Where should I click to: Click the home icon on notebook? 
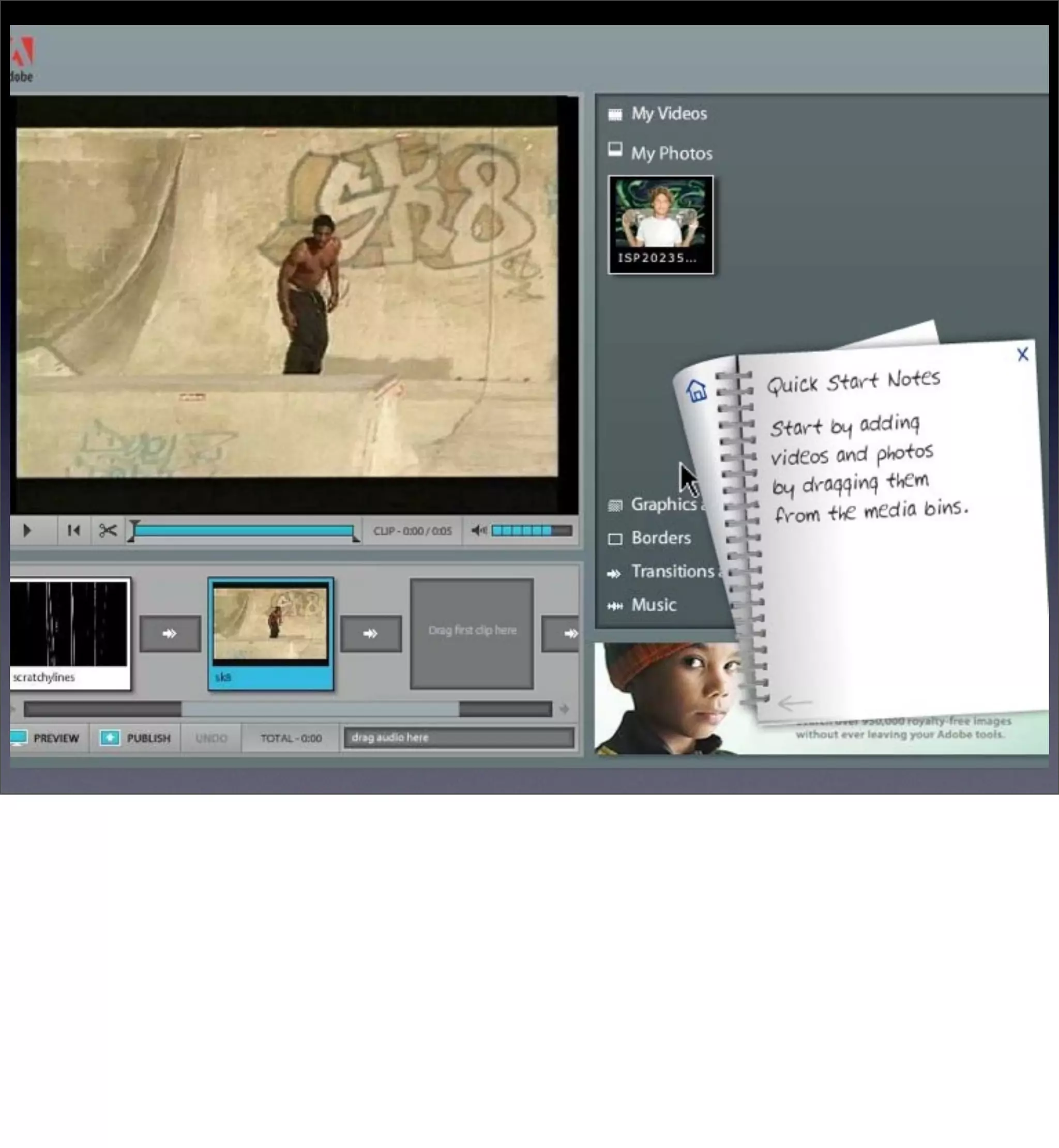(x=696, y=391)
